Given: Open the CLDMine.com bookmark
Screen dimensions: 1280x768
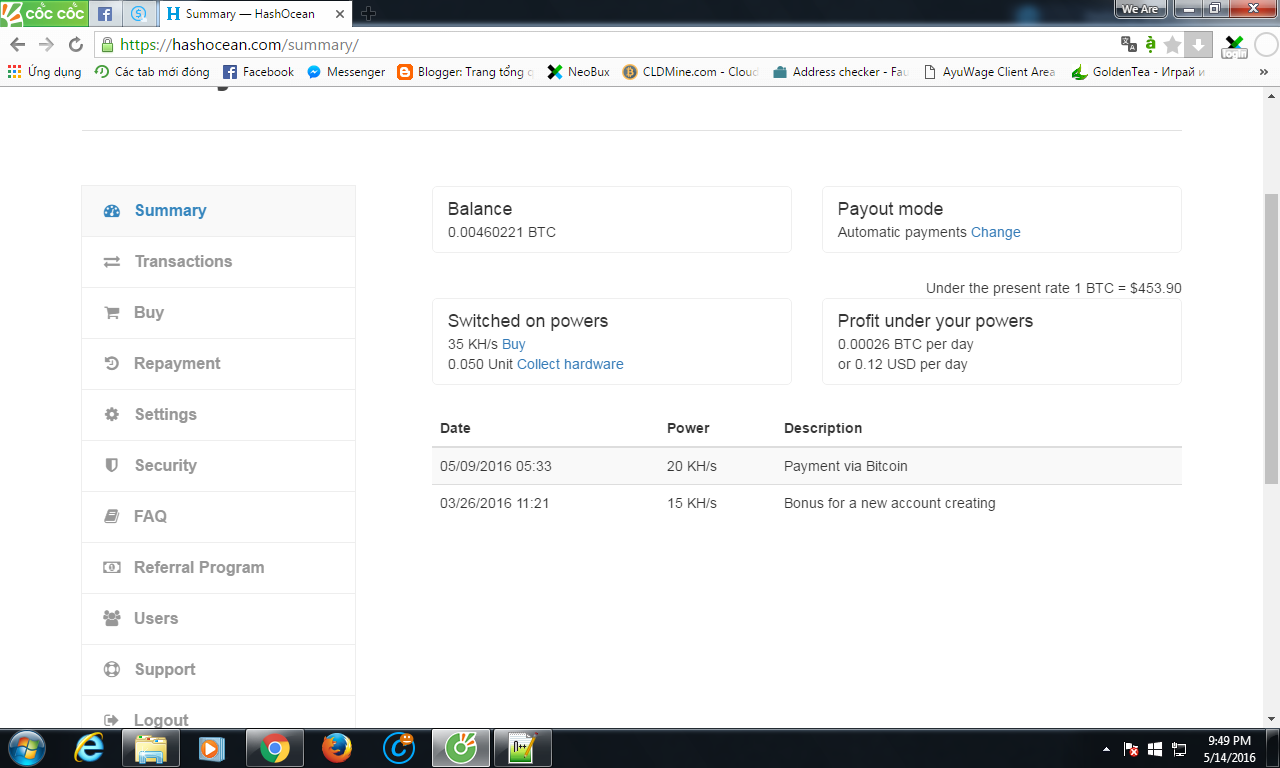Looking at the screenshot, I should (x=690, y=72).
